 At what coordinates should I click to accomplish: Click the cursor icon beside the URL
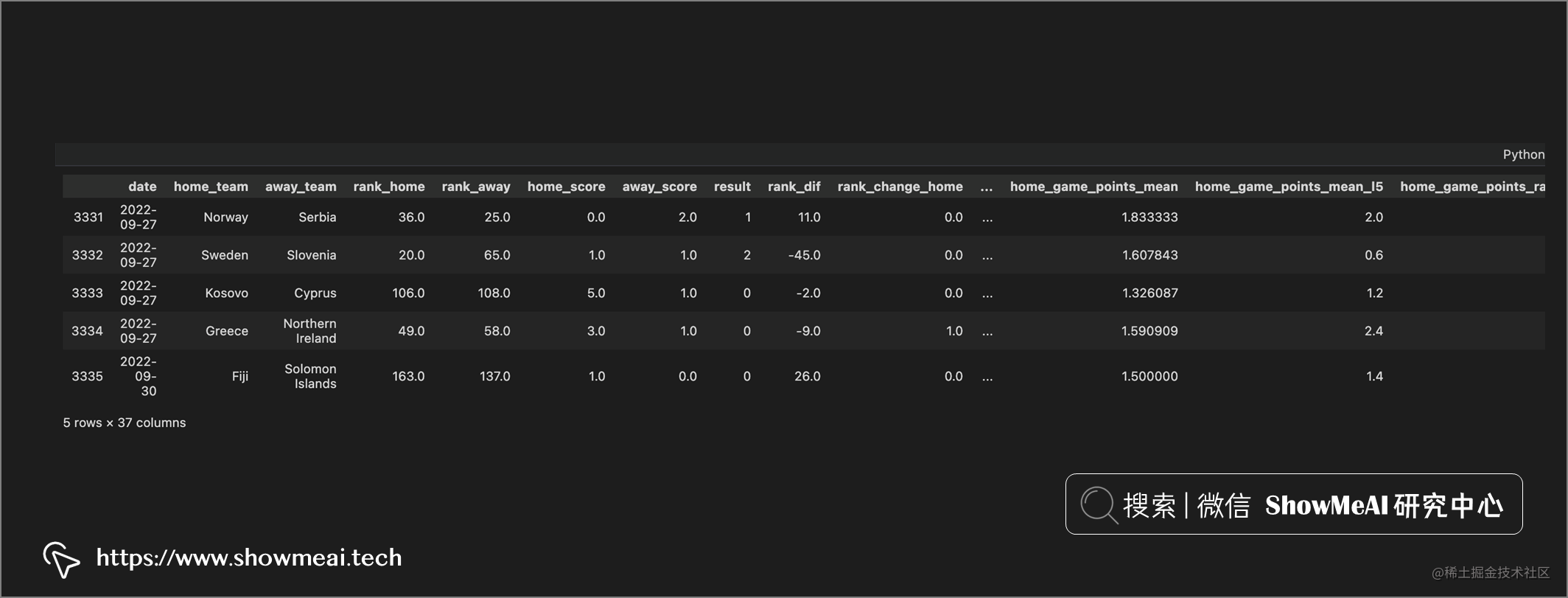coord(61,560)
